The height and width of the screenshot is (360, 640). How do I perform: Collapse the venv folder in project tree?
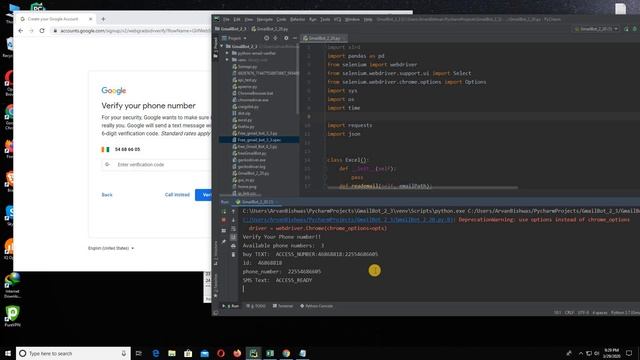coord(228,60)
